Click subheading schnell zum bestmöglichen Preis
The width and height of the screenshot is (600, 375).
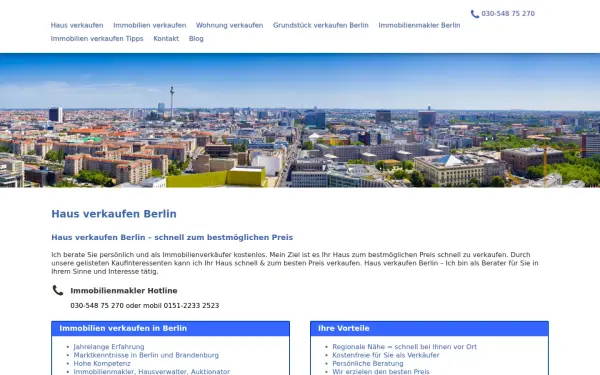[x=172, y=237]
